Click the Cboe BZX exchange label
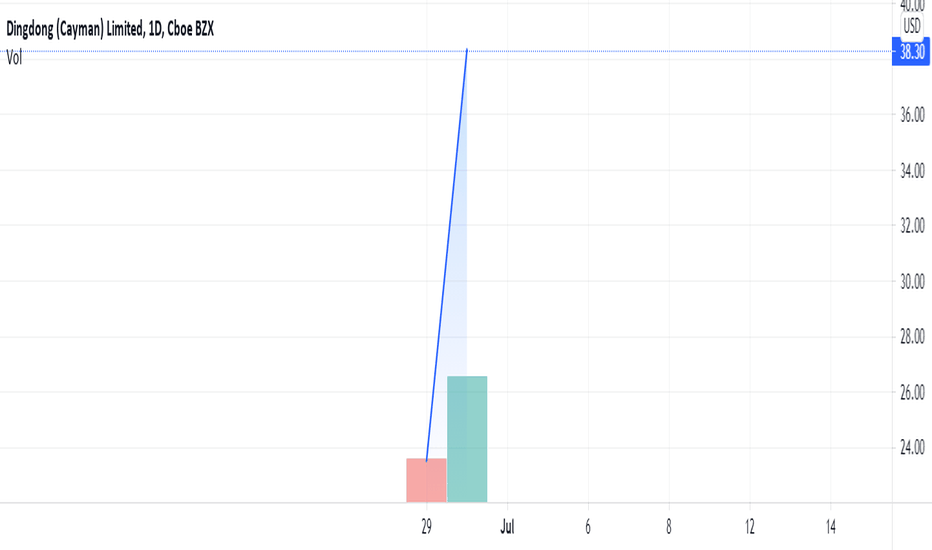Image resolution: width=932 pixels, height=550 pixels. 190,29
